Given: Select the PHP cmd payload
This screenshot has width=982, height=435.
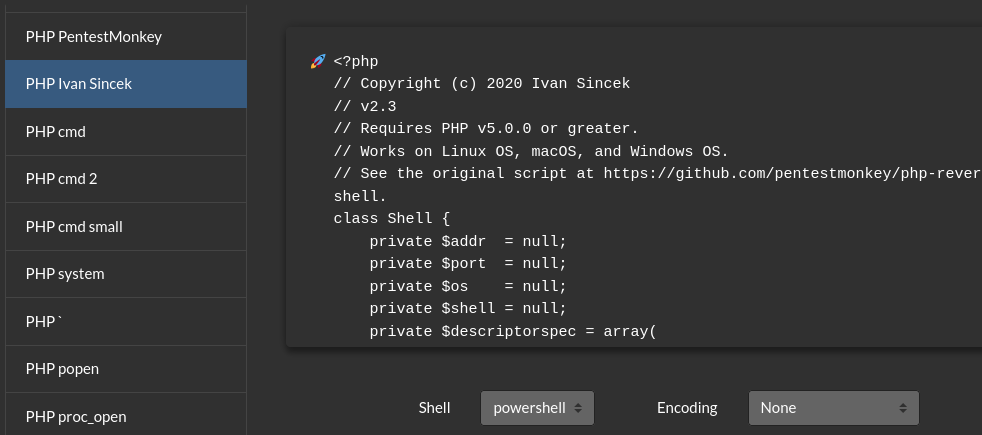Looking at the screenshot, I should pyautogui.click(x=126, y=131).
